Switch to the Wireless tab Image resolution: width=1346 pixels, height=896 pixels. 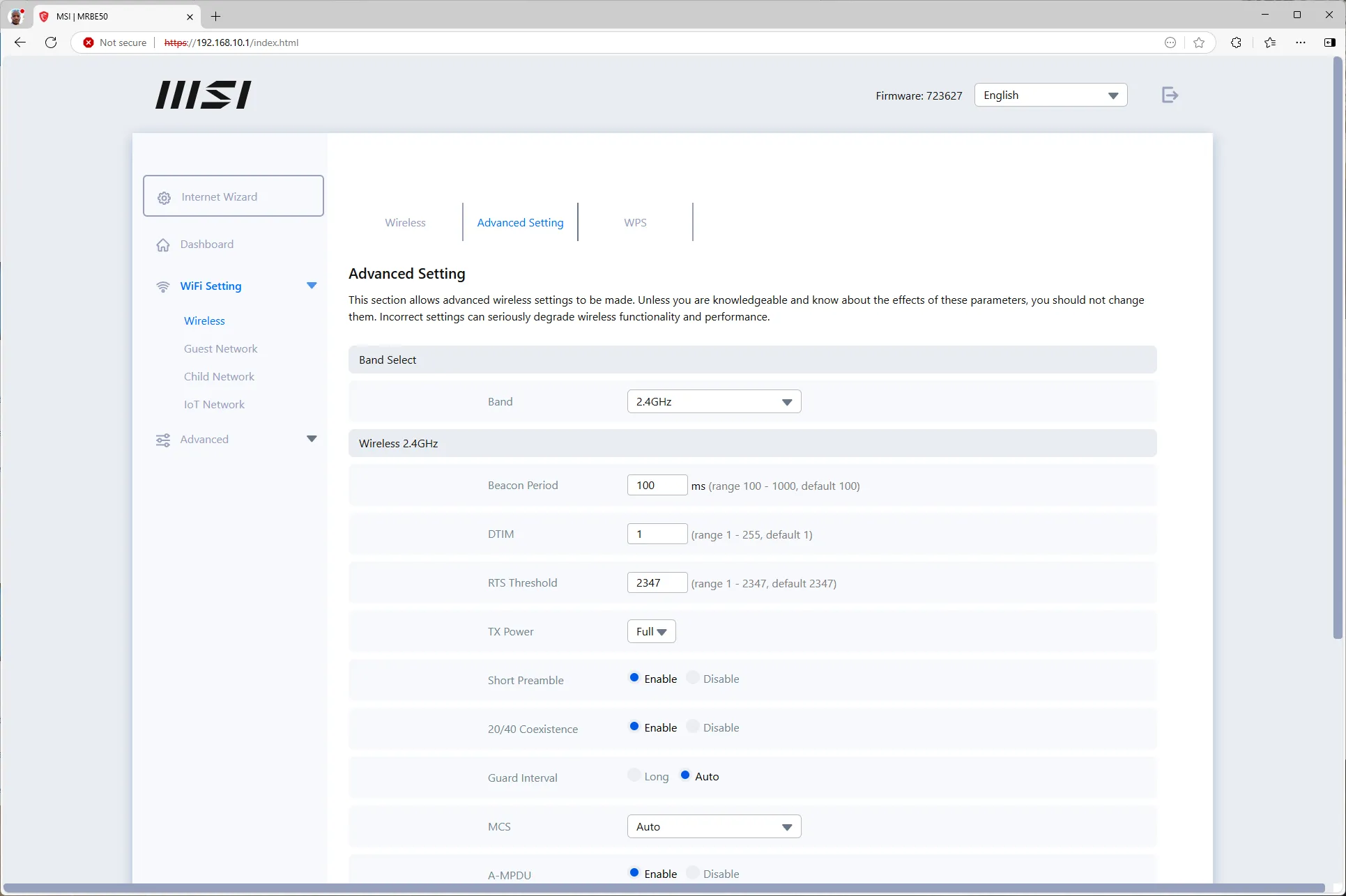(x=405, y=222)
